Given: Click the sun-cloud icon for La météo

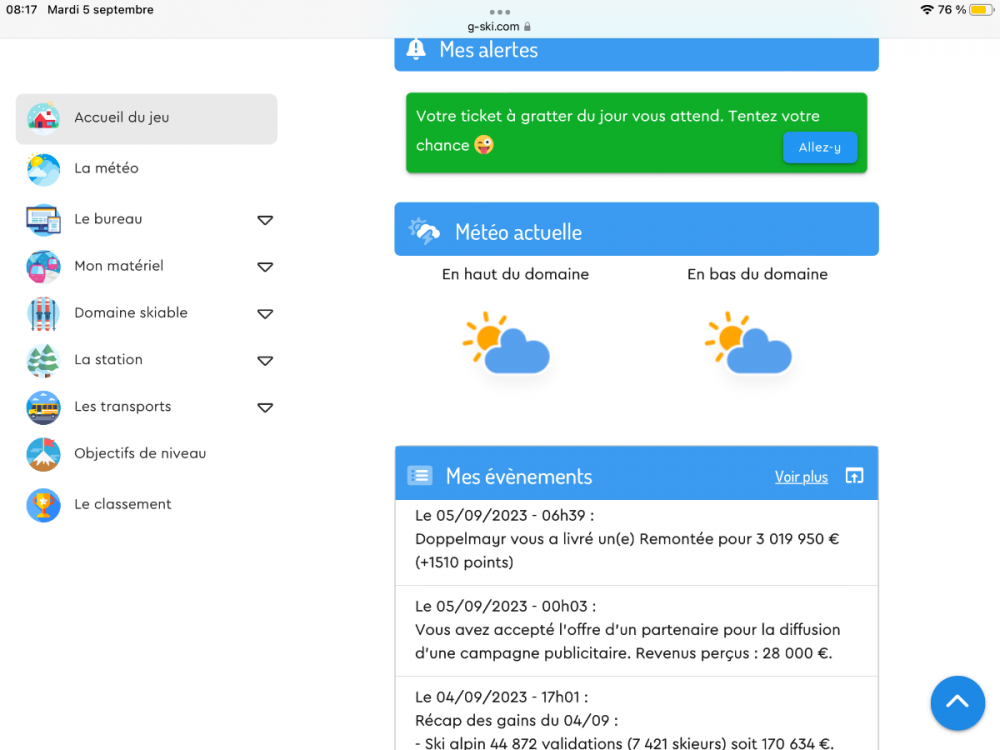Looking at the screenshot, I should coord(43,169).
